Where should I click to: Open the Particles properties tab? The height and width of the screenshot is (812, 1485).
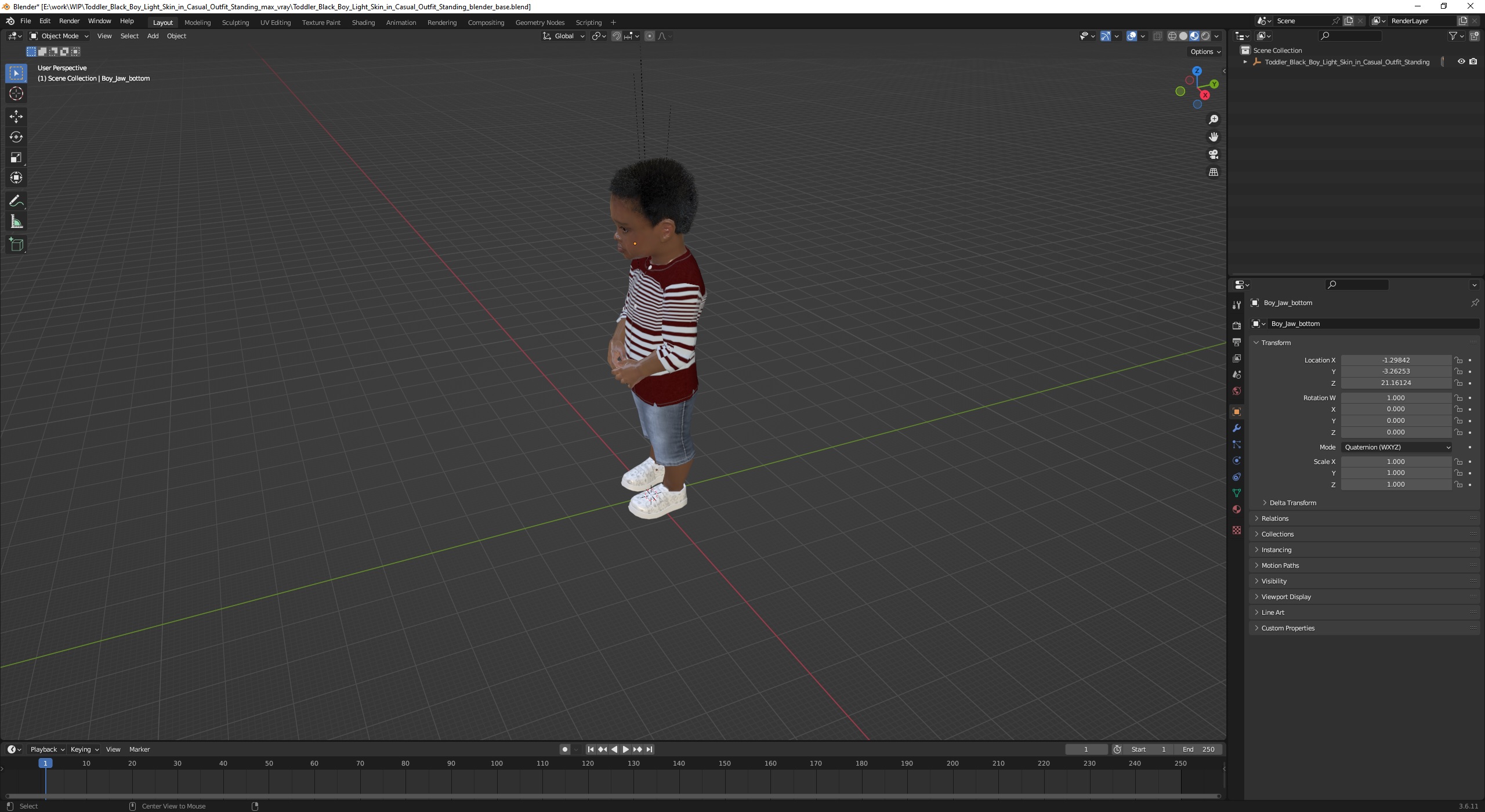(x=1237, y=444)
